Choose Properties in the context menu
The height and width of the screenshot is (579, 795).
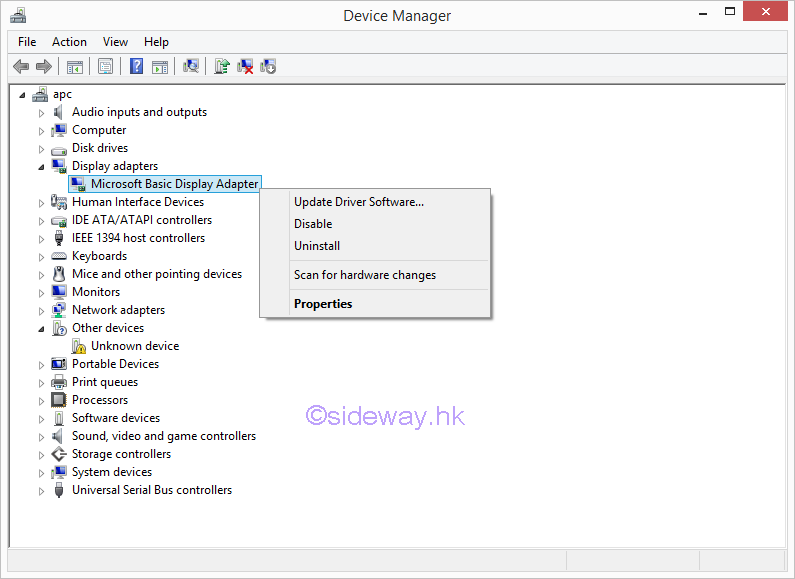coord(323,304)
